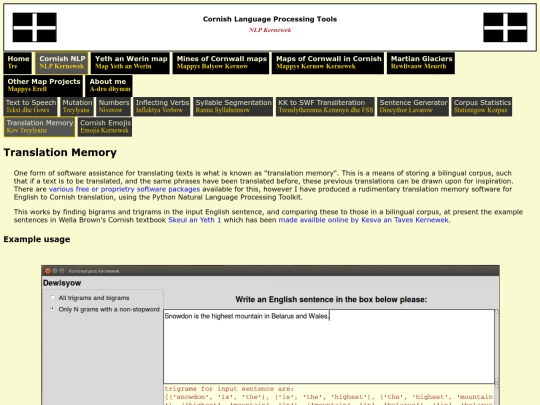Open Other Map Projects page
540x405 pixels.
[43, 85]
